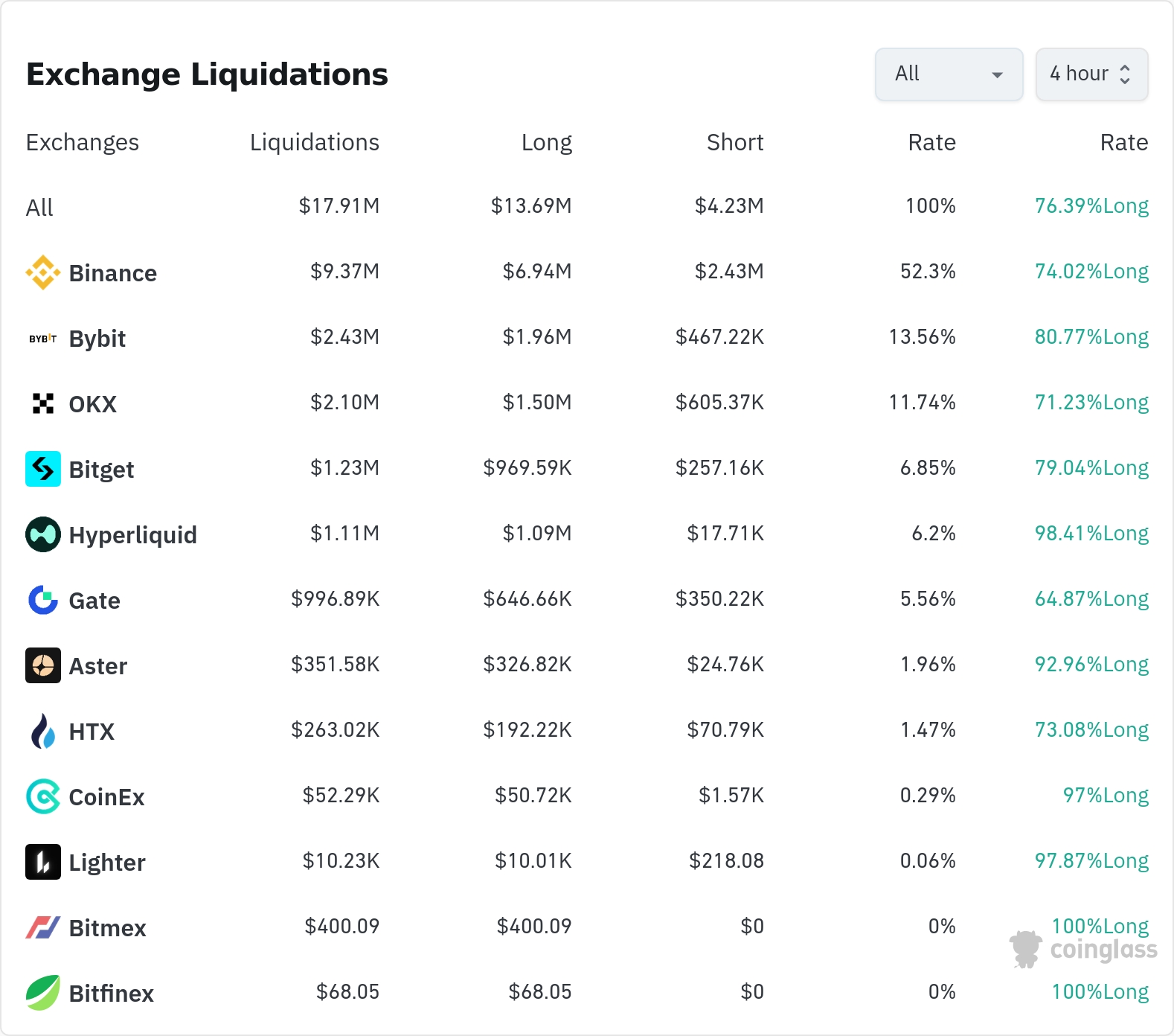Open the All symbols dropdown
Viewport: 1174px width, 1036px height.
949,74
